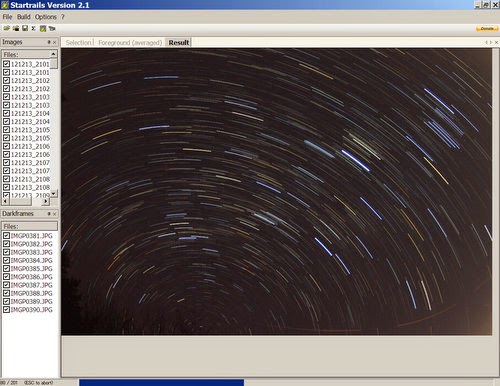Toggle the IMGP0387.JPG darkframe checkbox
The width and height of the screenshot is (500, 386).
[6, 285]
